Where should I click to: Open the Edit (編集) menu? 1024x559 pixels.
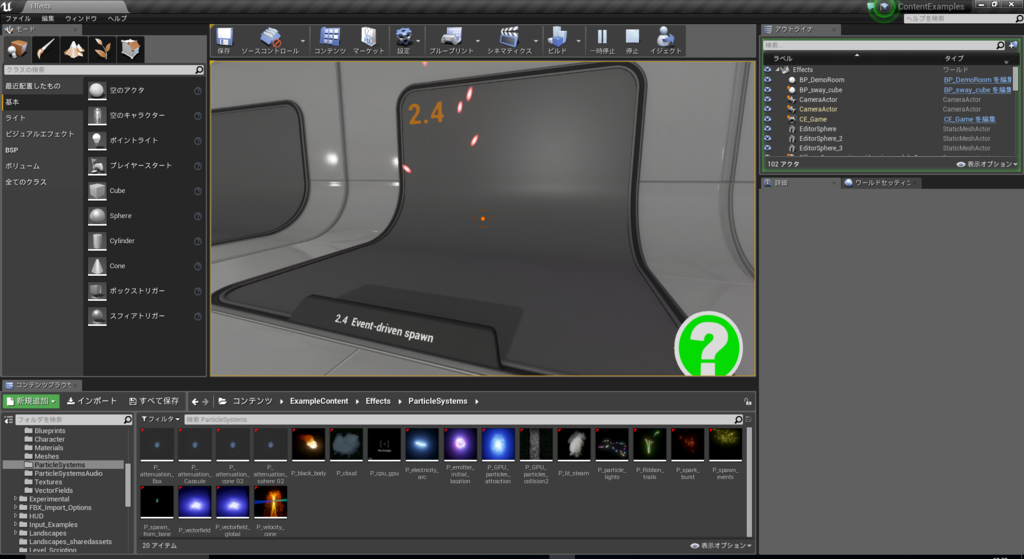[48, 18]
